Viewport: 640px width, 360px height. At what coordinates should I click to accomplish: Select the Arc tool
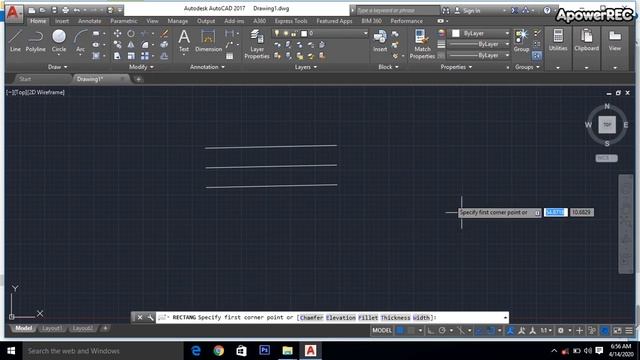(80, 41)
